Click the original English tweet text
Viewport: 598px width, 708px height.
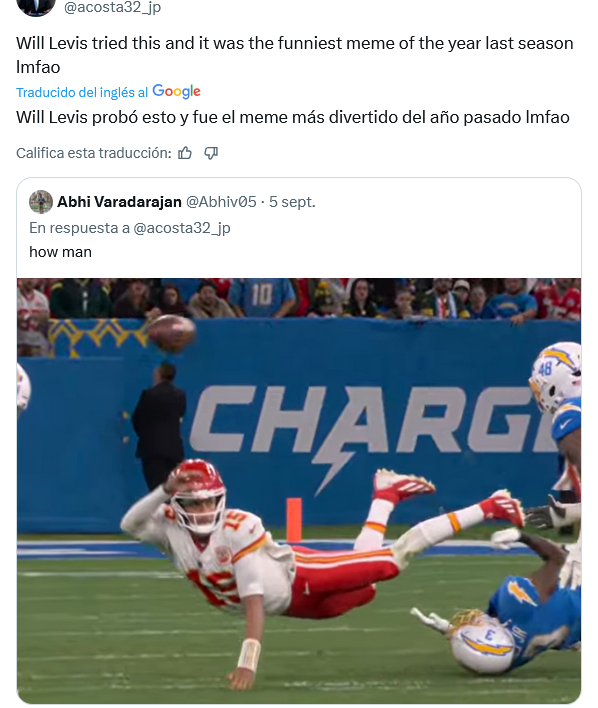[x=295, y=55]
